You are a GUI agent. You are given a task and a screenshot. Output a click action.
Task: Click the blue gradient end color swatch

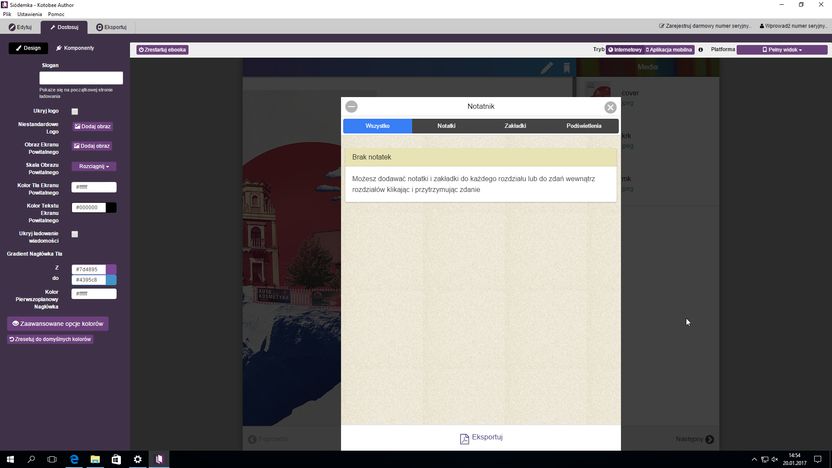tap(111, 280)
